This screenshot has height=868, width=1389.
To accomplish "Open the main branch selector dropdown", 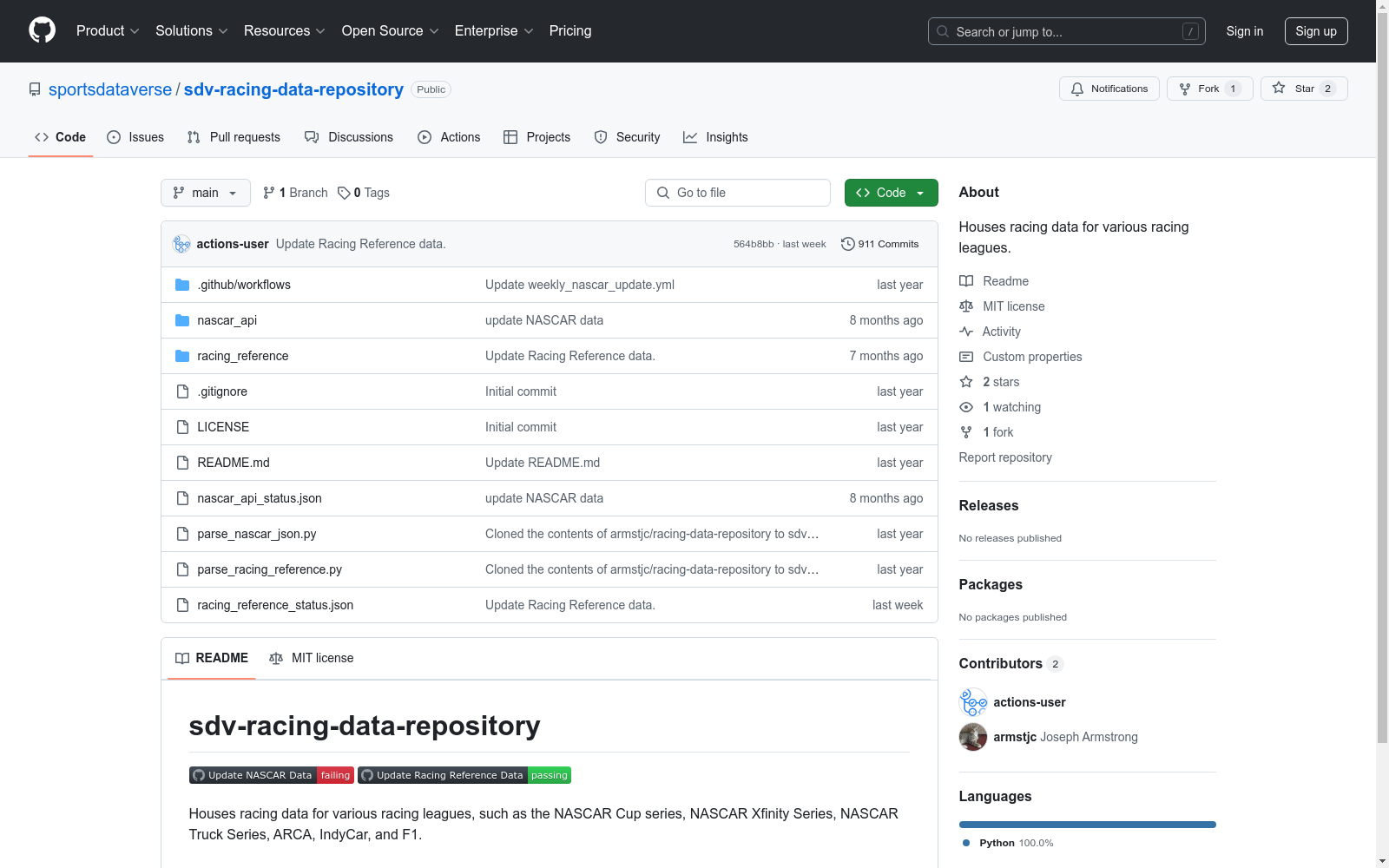I will coord(206,193).
